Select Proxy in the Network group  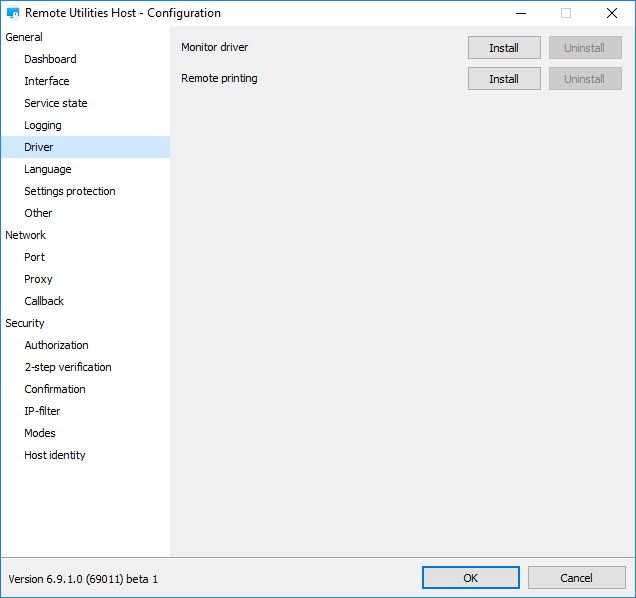[x=38, y=279]
